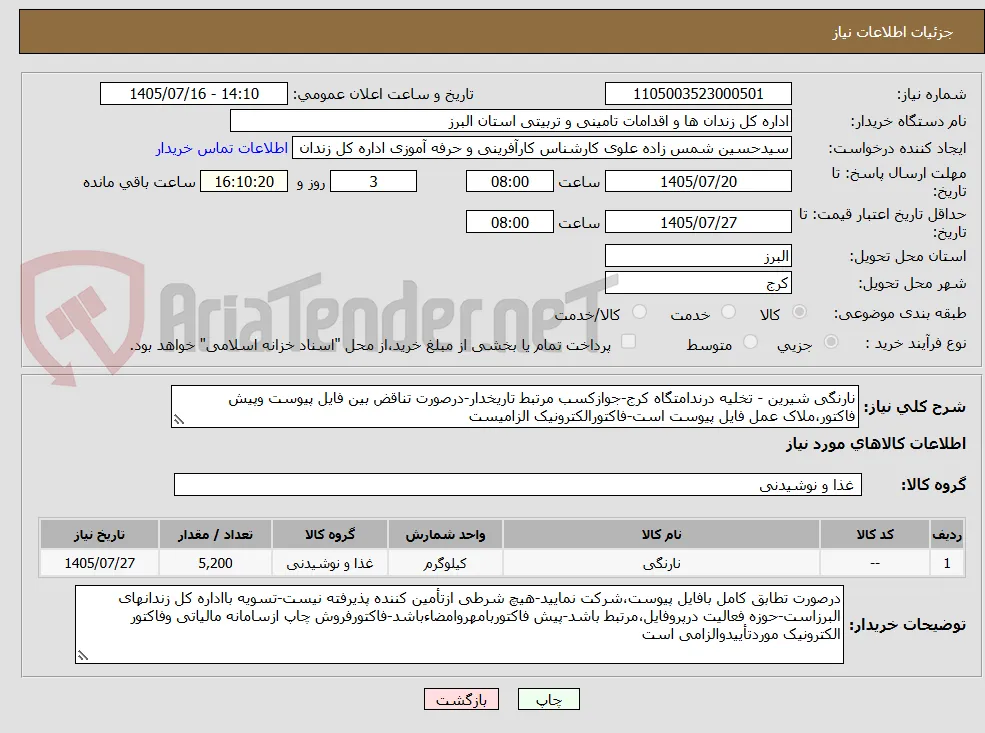Click the کد کالا column header

[874, 535]
